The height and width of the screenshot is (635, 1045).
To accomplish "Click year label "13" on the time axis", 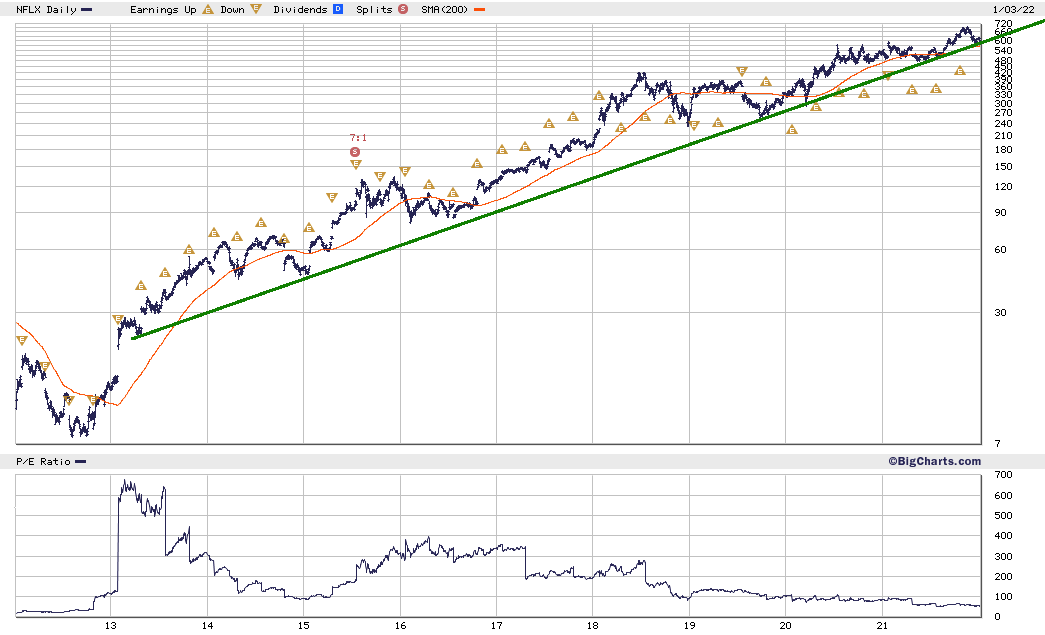I will click(111, 626).
